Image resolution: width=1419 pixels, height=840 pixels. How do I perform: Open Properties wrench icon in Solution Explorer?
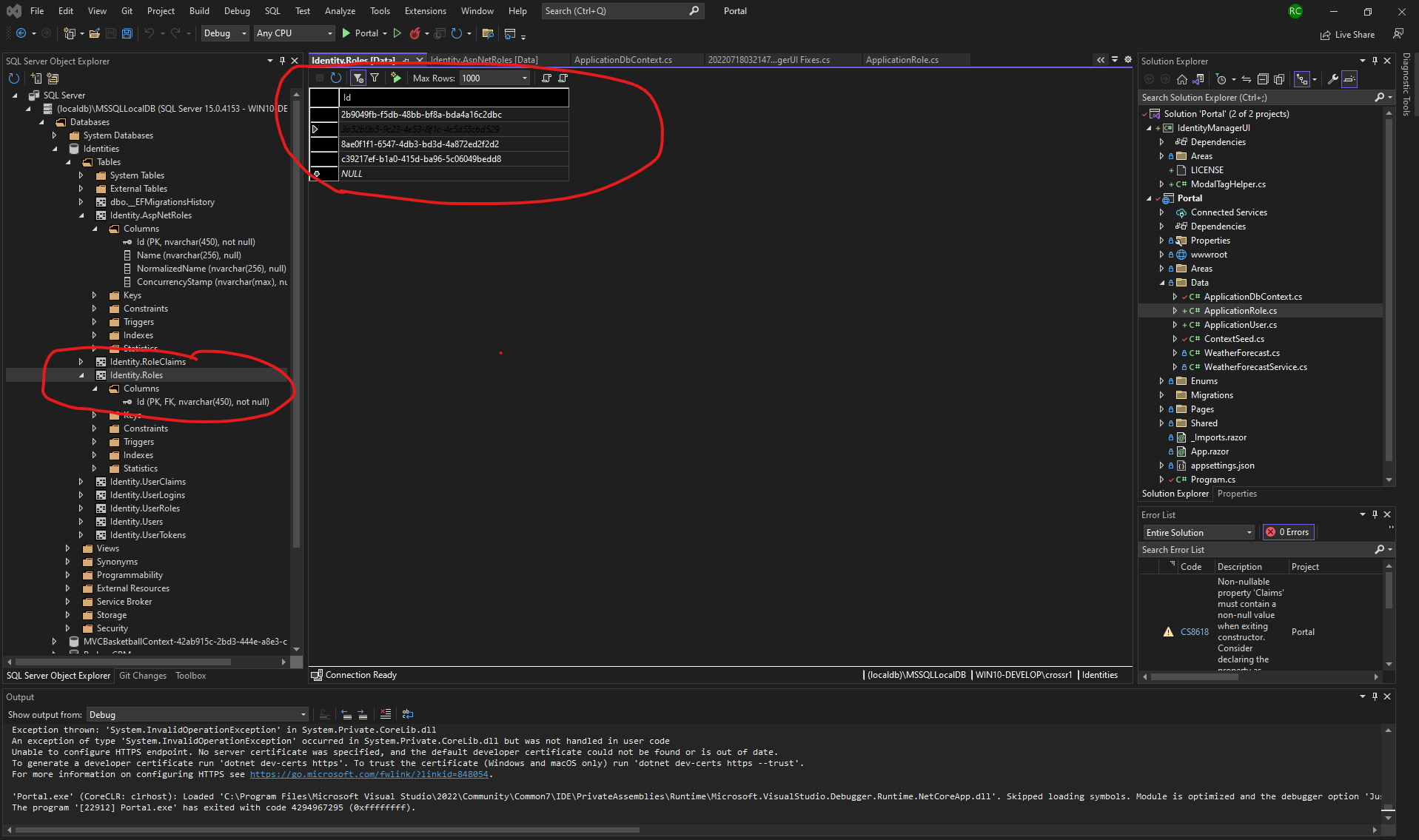click(x=1333, y=79)
